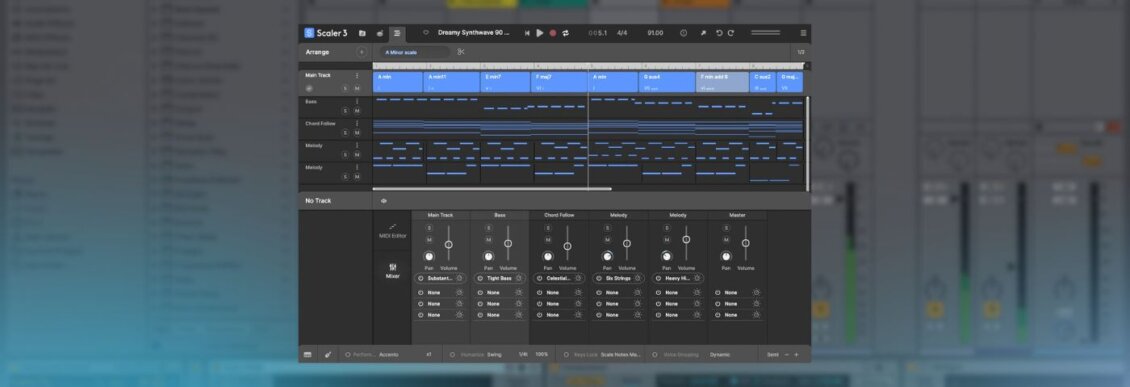Open the Bass track options menu dots
The width and height of the screenshot is (1130, 387).
coord(357,102)
